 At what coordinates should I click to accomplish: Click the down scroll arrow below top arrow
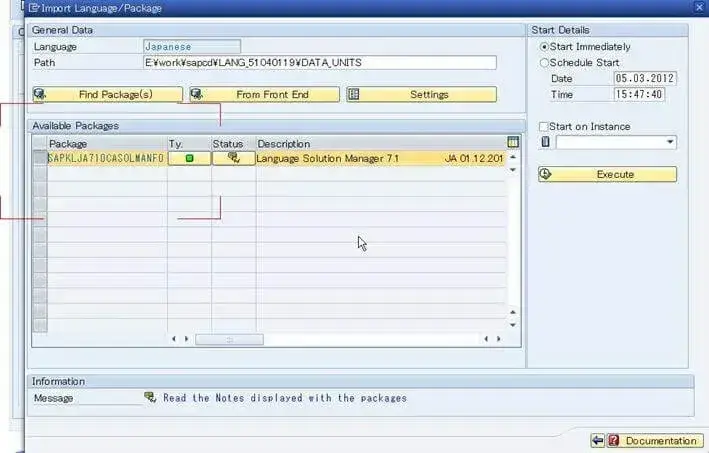click(513, 170)
